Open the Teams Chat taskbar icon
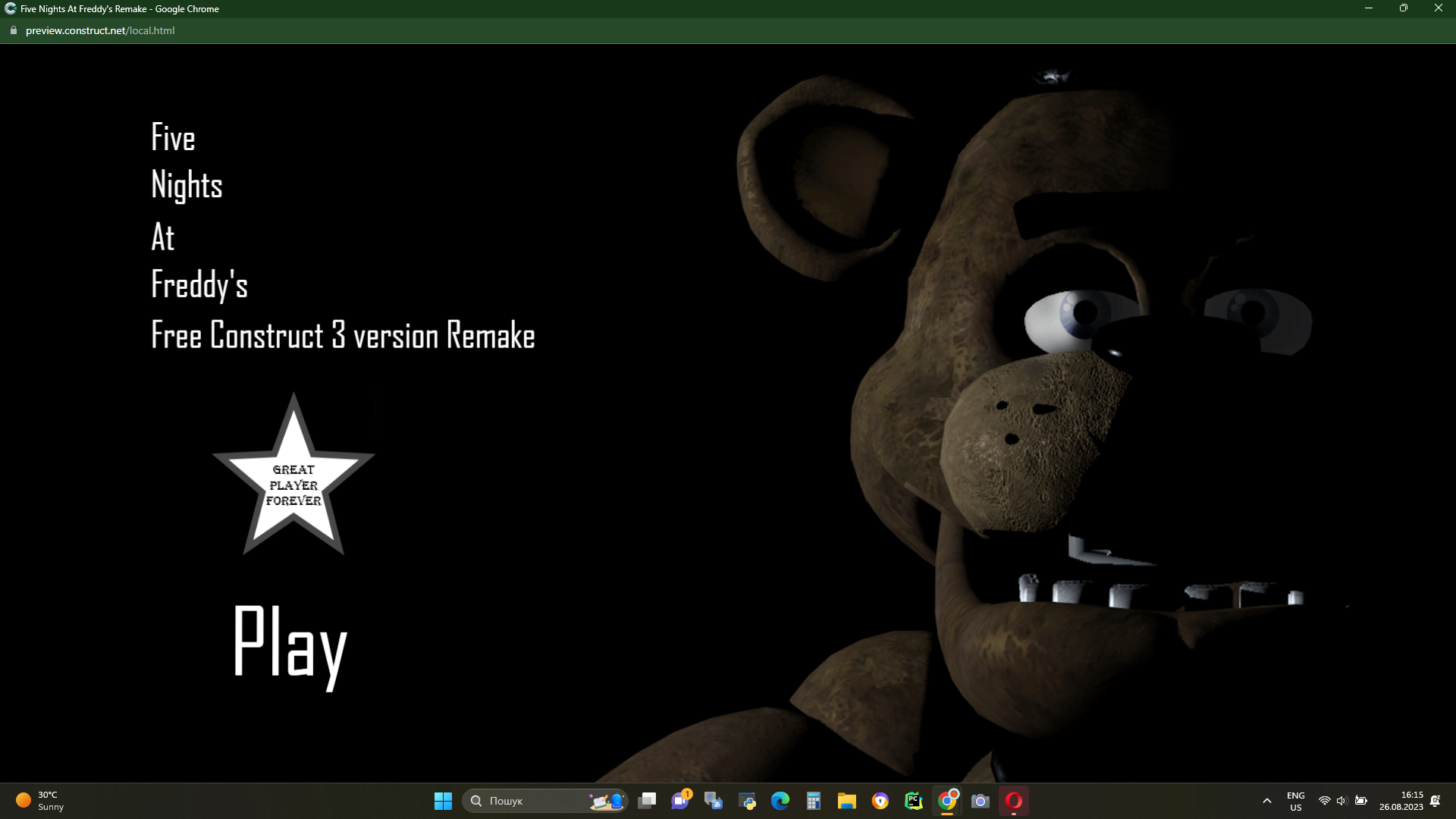 pos(680,801)
